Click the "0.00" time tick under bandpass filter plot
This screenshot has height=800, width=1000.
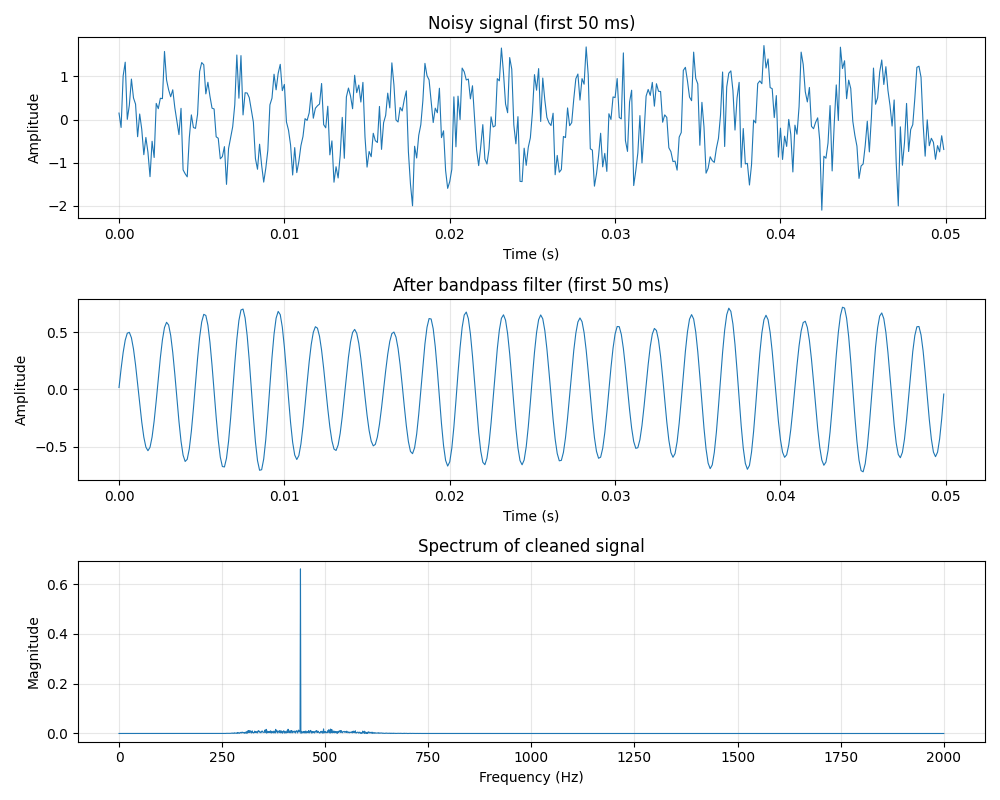point(119,496)
